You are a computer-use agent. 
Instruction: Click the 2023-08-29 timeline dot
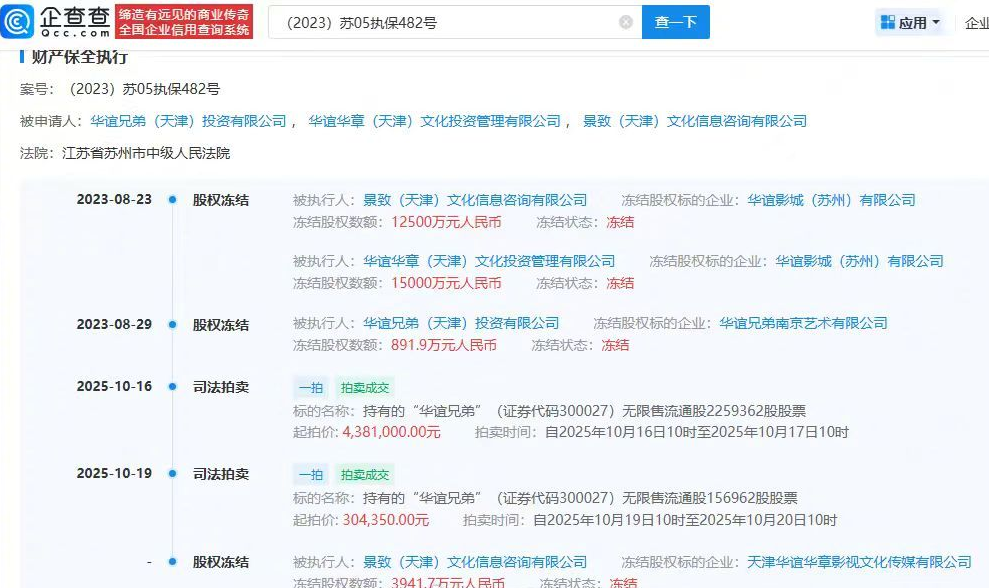(x=172, y=325)
